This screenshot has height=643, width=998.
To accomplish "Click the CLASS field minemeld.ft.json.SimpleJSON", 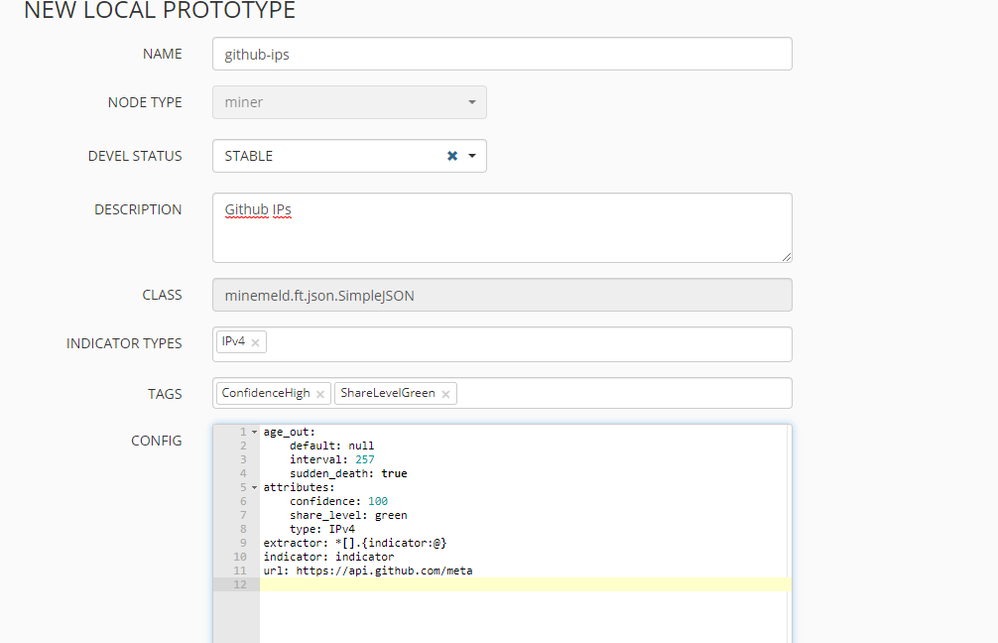I will 502,295.
